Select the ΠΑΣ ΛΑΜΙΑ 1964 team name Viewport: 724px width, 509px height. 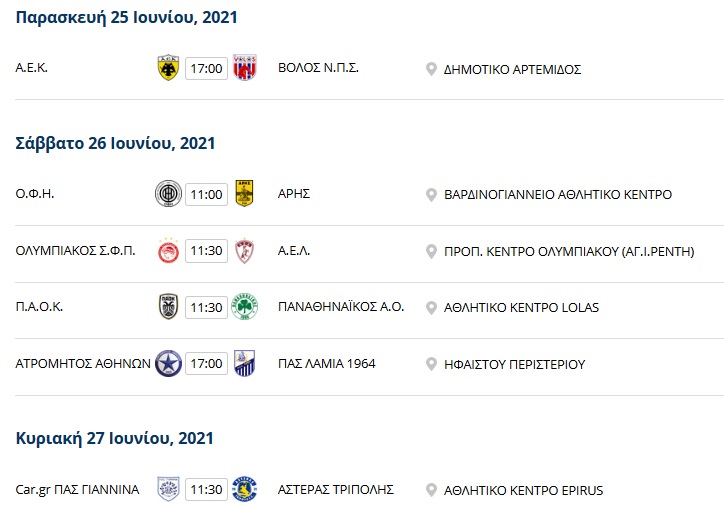(x=326, y=364)
